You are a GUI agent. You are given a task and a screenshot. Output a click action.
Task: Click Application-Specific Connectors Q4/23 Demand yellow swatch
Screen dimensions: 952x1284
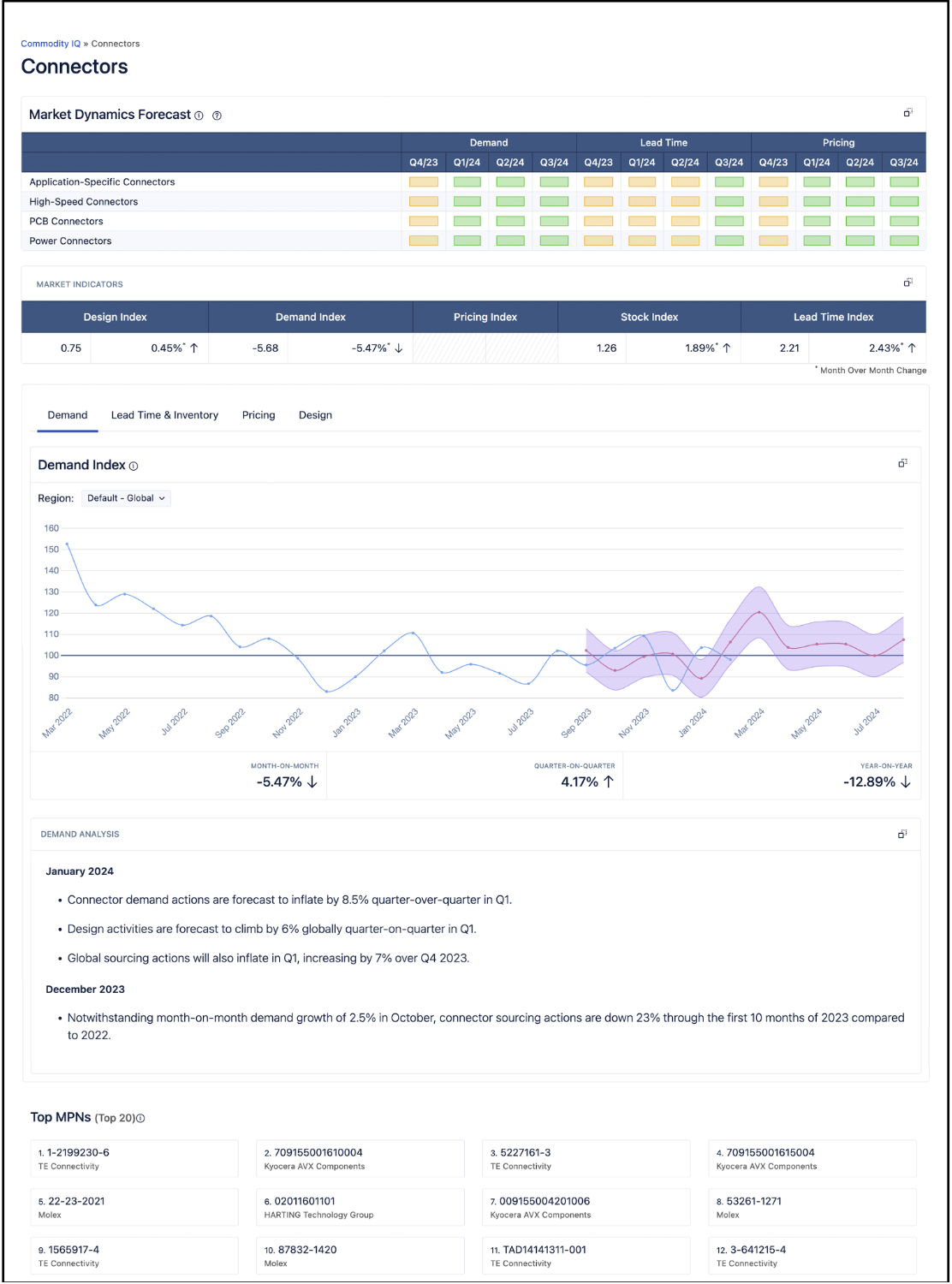423,181
